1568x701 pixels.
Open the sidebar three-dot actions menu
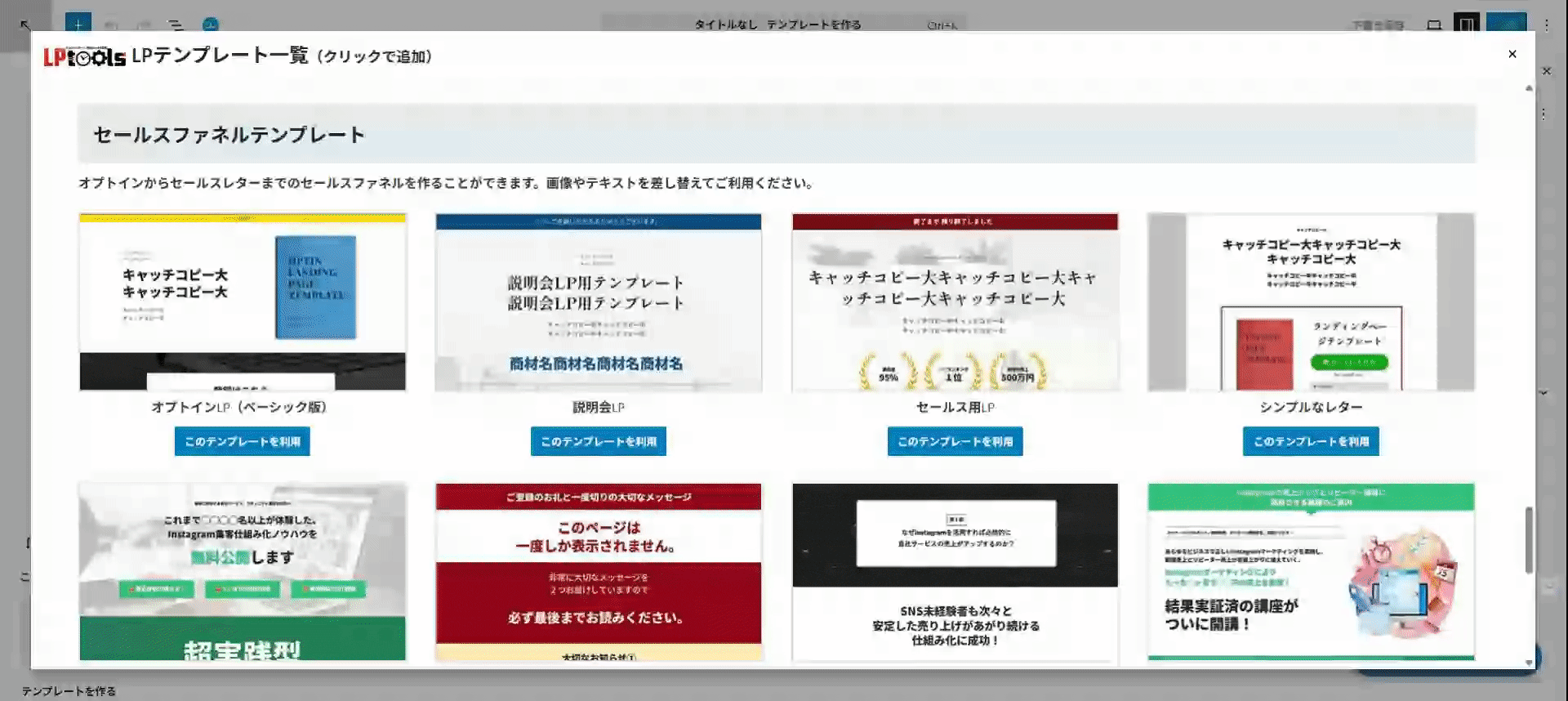pyautogui.click(x=1543, y=114)
